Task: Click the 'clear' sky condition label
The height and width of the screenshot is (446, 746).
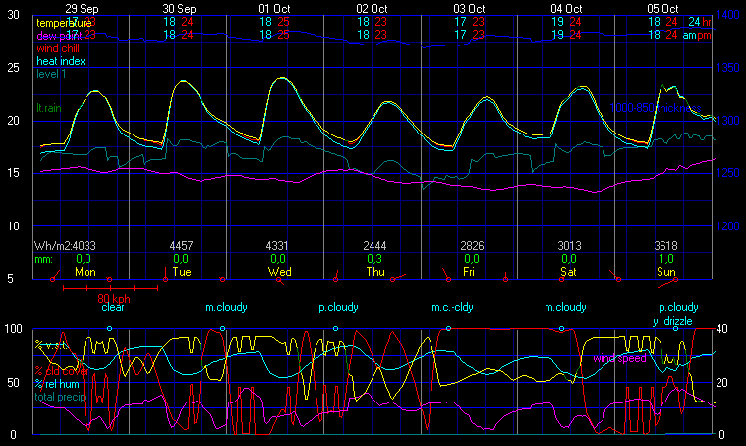Action: point(113,308)
